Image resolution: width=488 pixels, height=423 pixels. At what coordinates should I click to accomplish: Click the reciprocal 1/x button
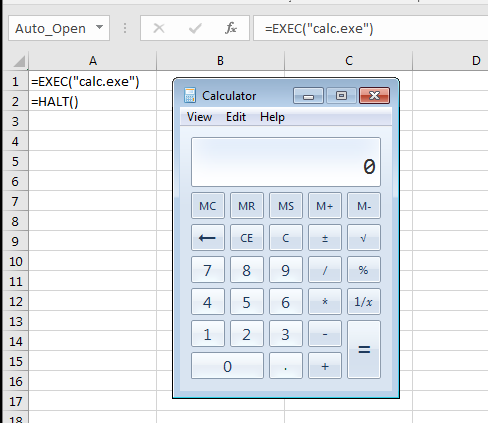(364, 302)
